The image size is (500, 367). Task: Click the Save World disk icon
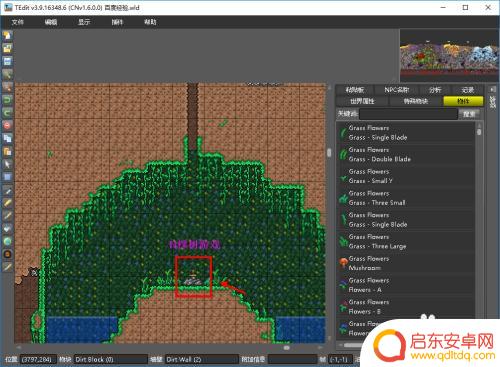[7, 61]
